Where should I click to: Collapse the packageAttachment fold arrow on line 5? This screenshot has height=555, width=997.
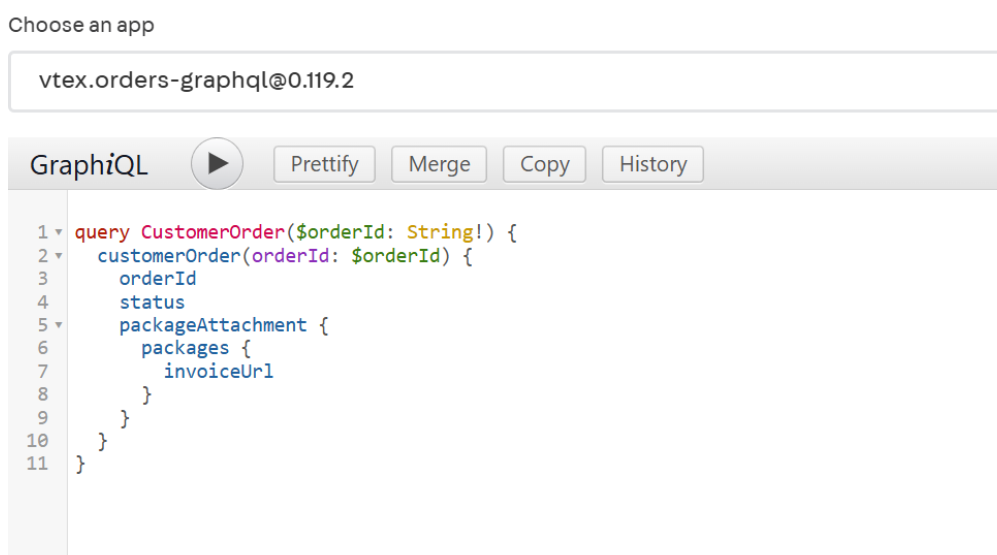pos(58,325)
